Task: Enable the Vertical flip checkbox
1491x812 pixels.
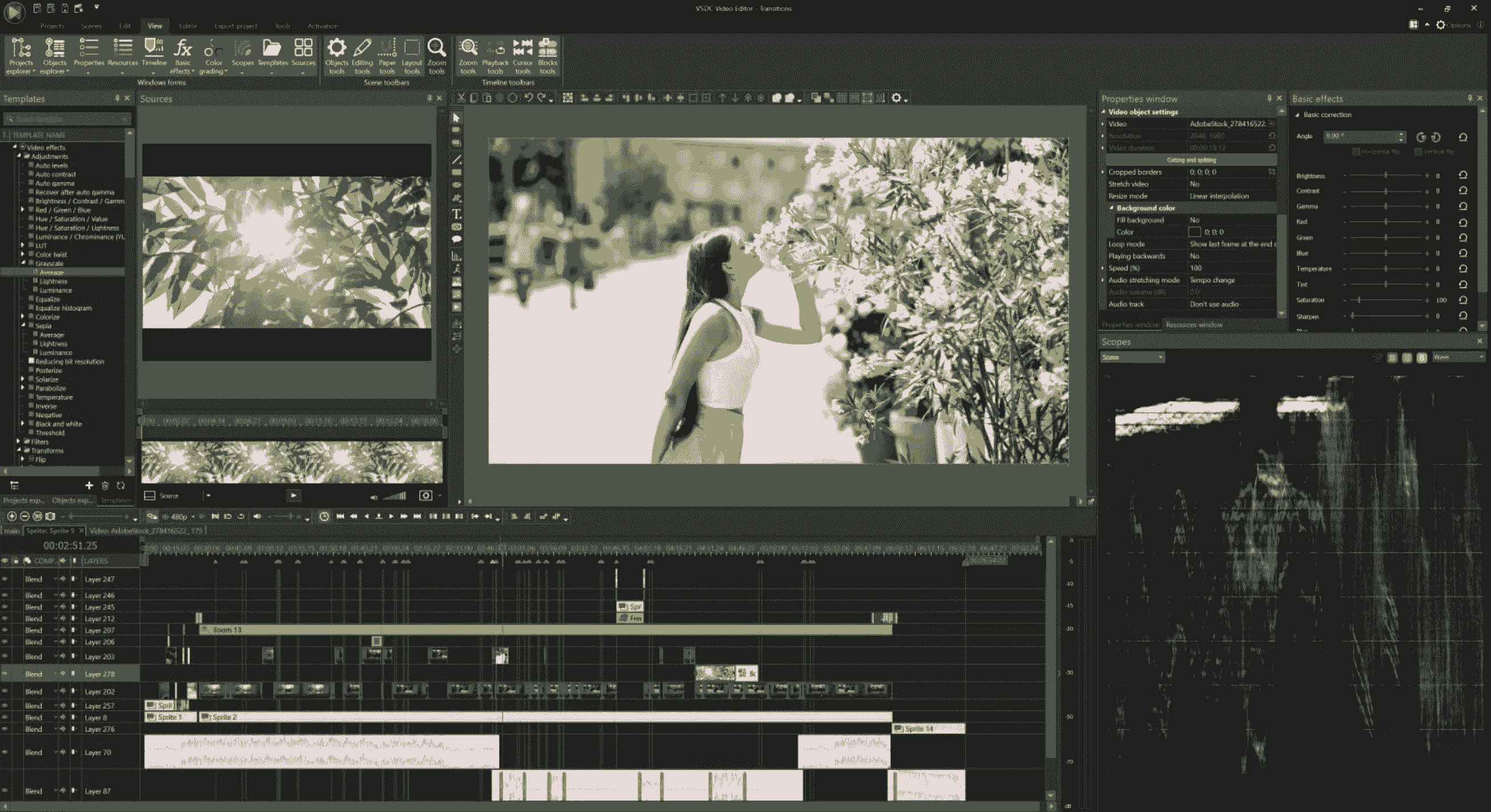Action: click(x=1417, y=152)
